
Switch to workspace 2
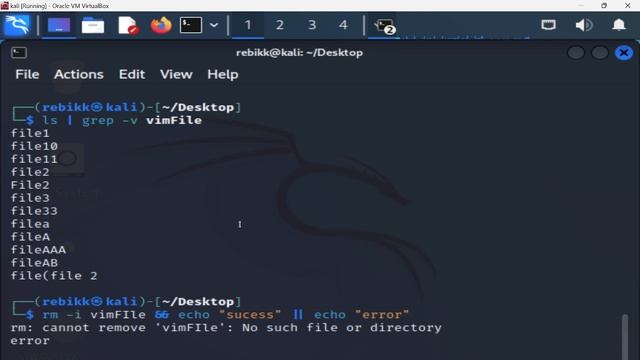pos(280,25)
